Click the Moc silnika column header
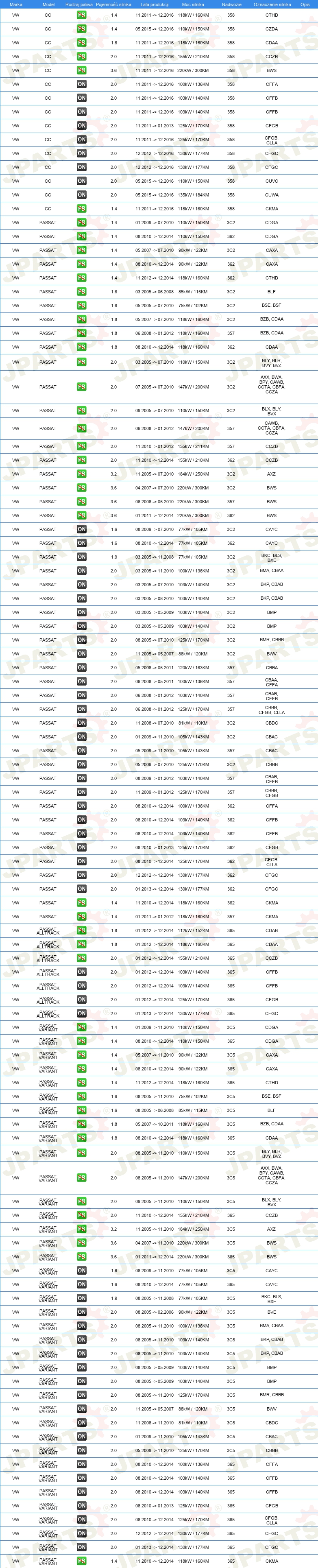 tap(193, 4)
